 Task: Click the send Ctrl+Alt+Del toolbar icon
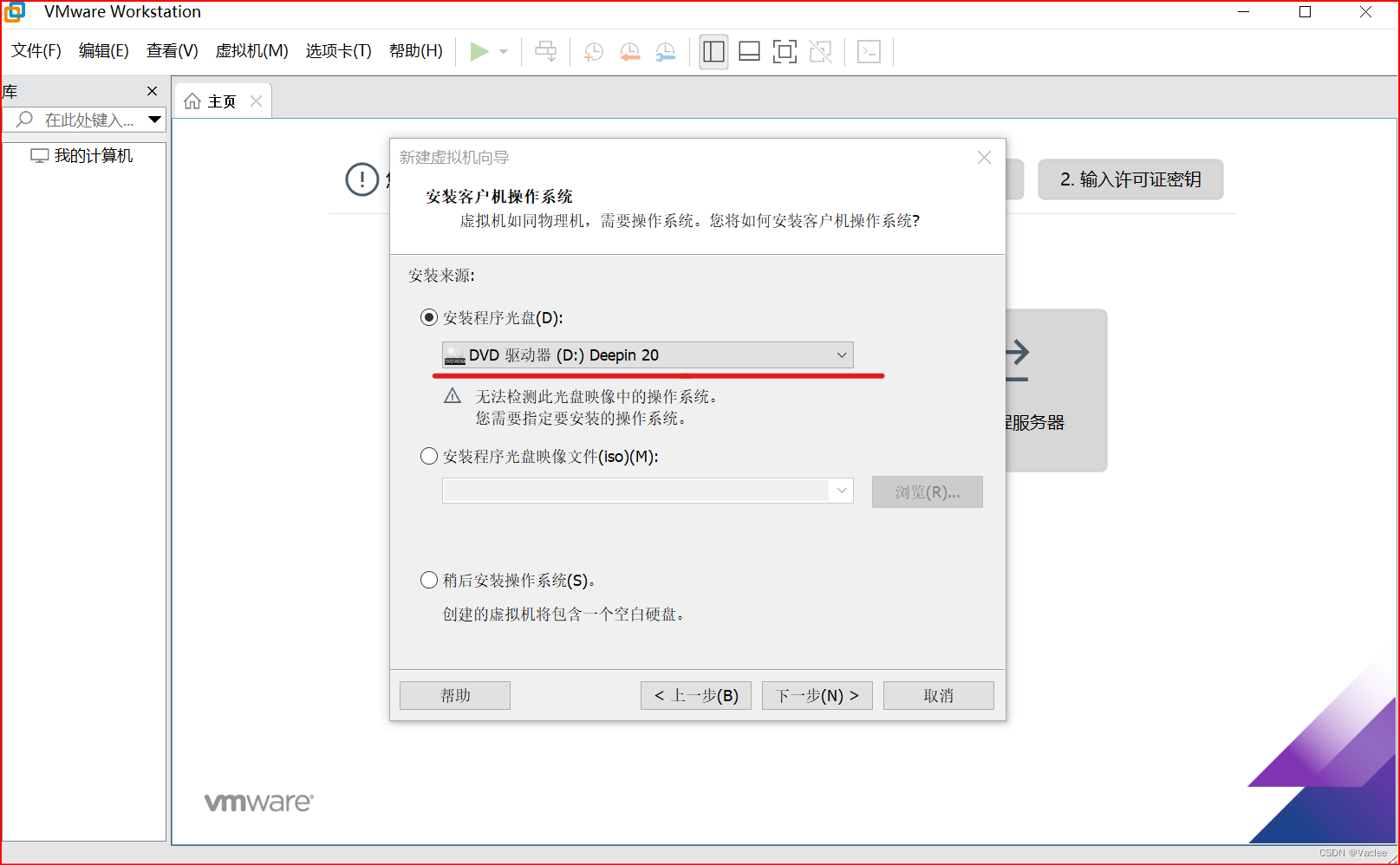click(x=546, y=52)
